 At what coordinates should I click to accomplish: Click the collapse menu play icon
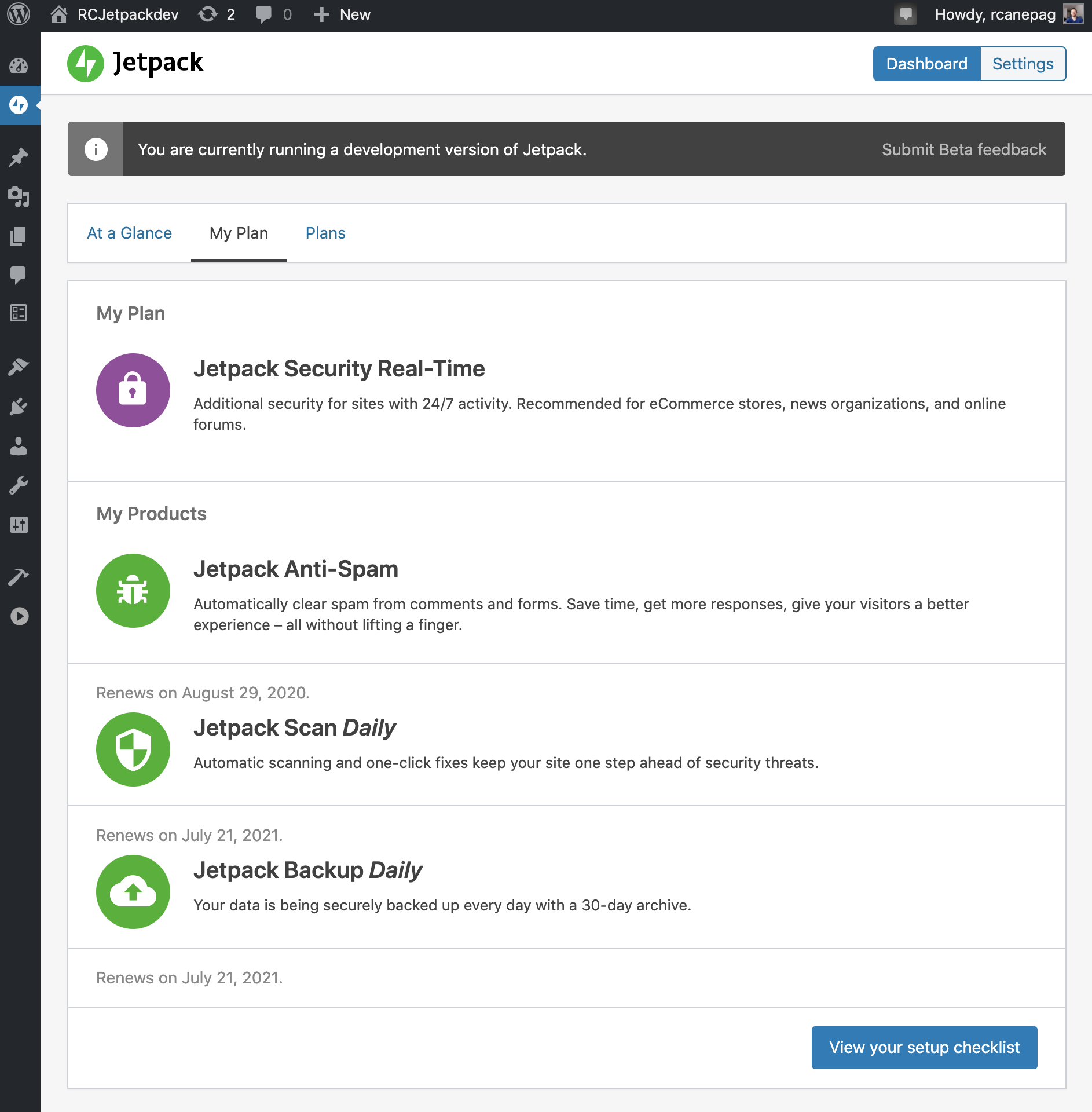19,616
